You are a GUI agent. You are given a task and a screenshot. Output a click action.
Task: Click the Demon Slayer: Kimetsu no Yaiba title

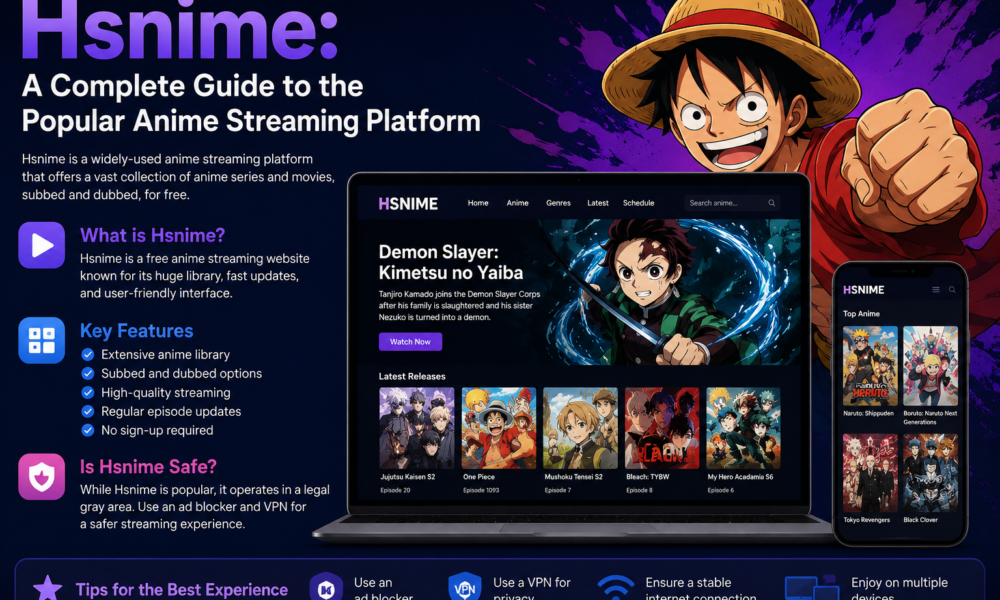coord(451,262)
